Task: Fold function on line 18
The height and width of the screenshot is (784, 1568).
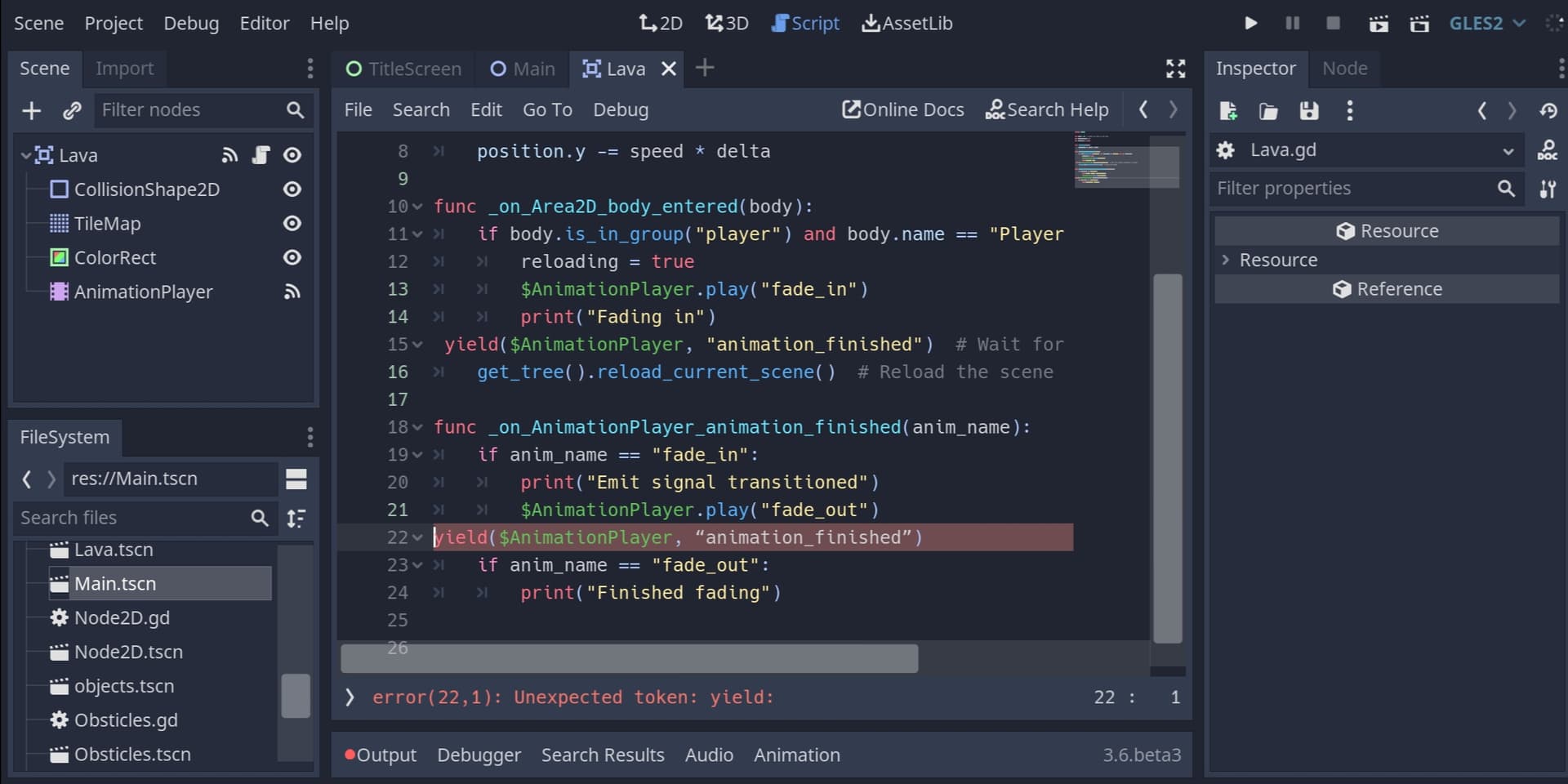Action: pos(417,428)
